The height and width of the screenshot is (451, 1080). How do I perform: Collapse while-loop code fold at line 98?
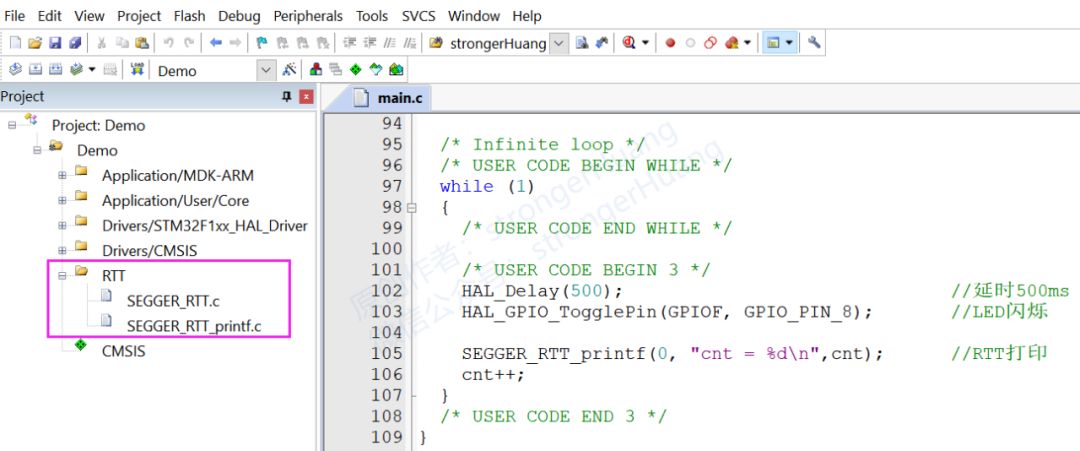click(x=412, y=207)
